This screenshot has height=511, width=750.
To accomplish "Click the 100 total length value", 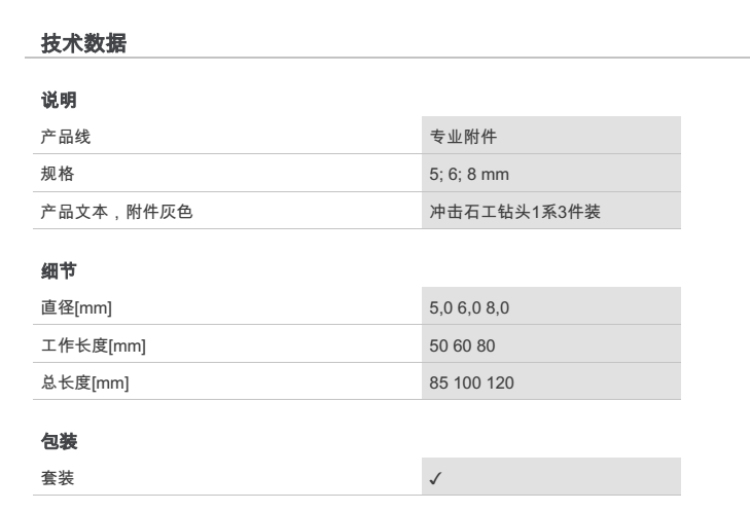I will pos(468,382).
